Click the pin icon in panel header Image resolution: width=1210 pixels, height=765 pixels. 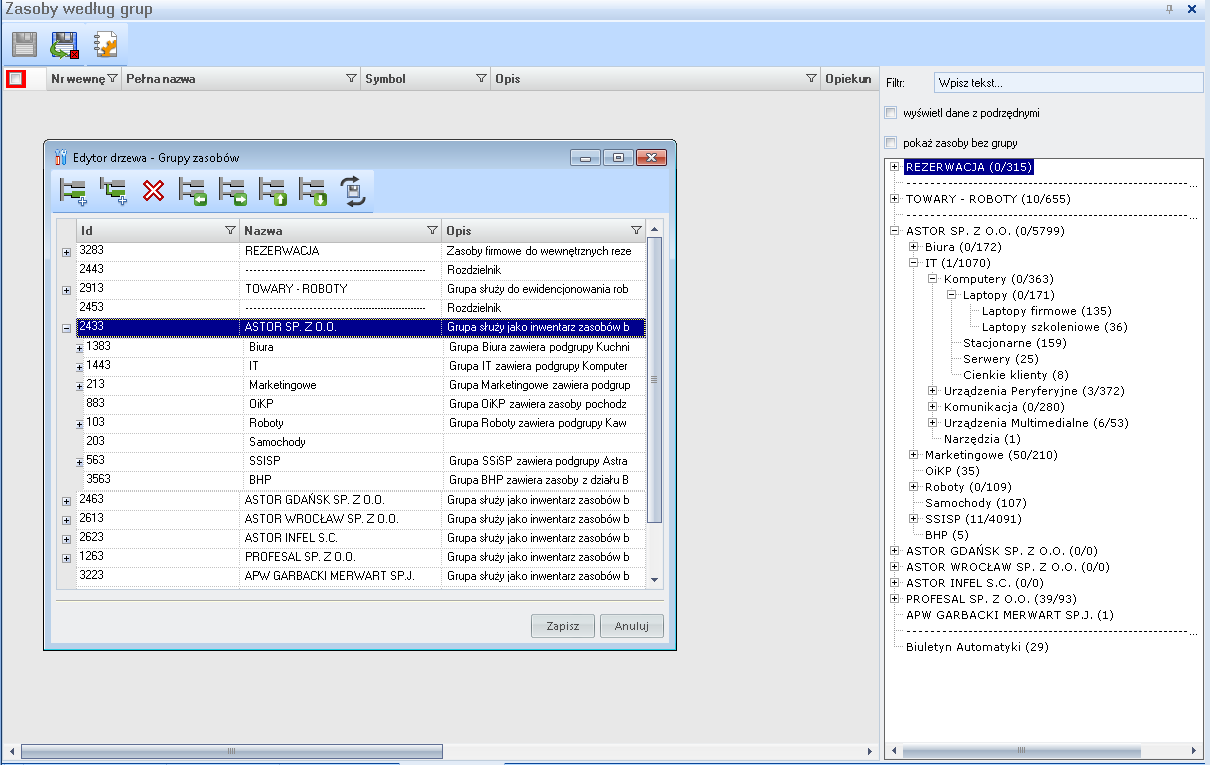tap(1170, 9)
